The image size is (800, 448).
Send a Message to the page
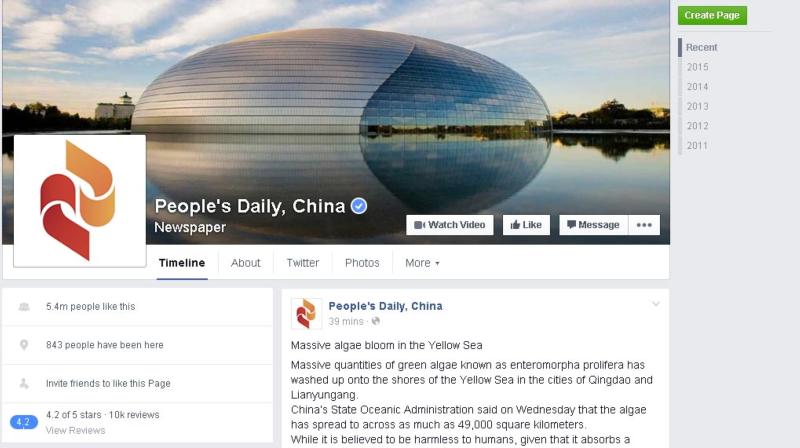pos(593,225)
